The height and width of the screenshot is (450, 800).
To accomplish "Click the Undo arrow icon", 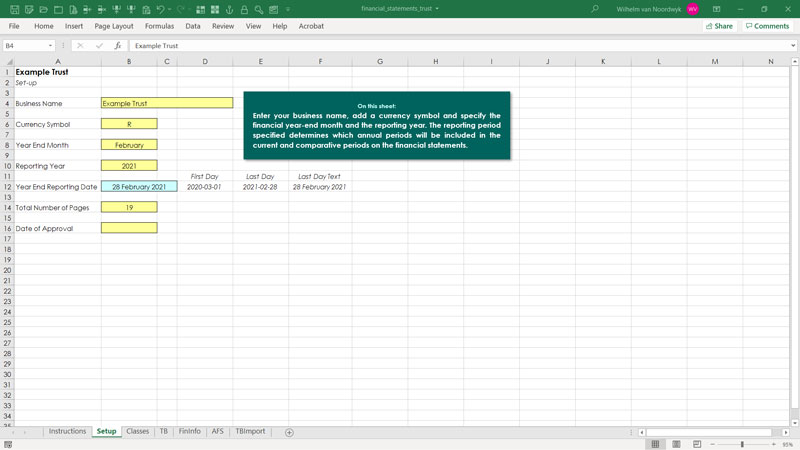I will (160, 10).
